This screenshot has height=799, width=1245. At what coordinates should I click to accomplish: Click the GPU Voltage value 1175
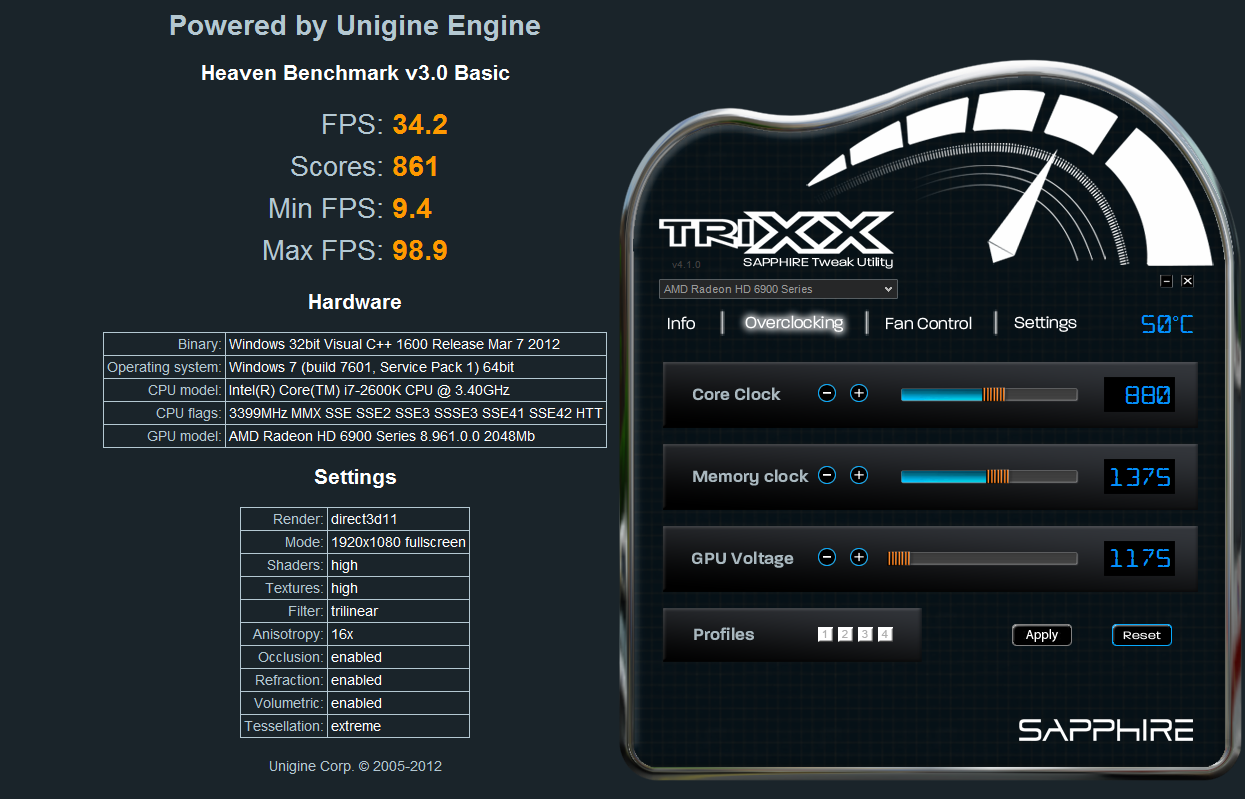point(1139,559)
